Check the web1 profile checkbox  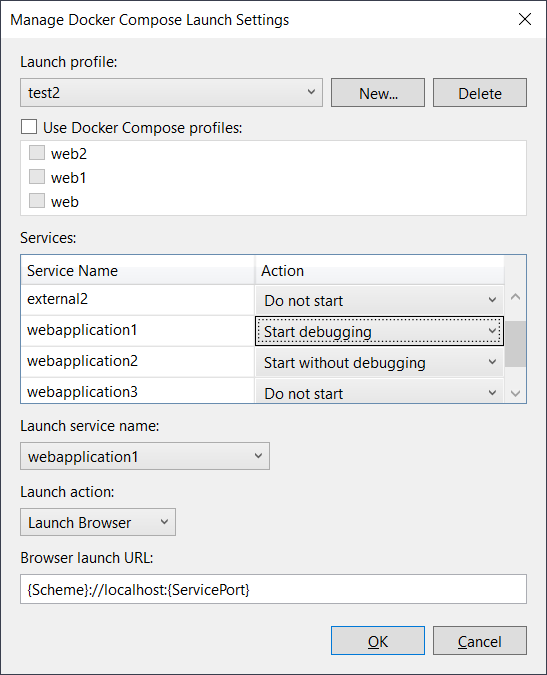click(x=37, y=177)
